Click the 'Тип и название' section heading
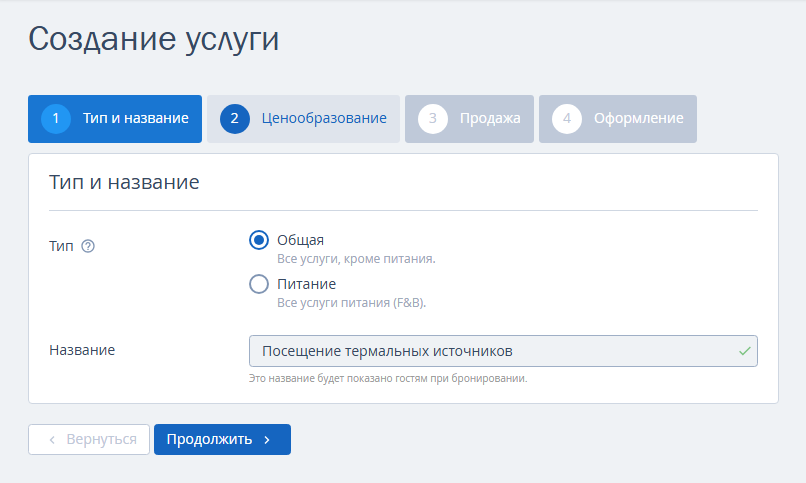The image size is (806, 483). pyautogui.click(x=124, y=182)
